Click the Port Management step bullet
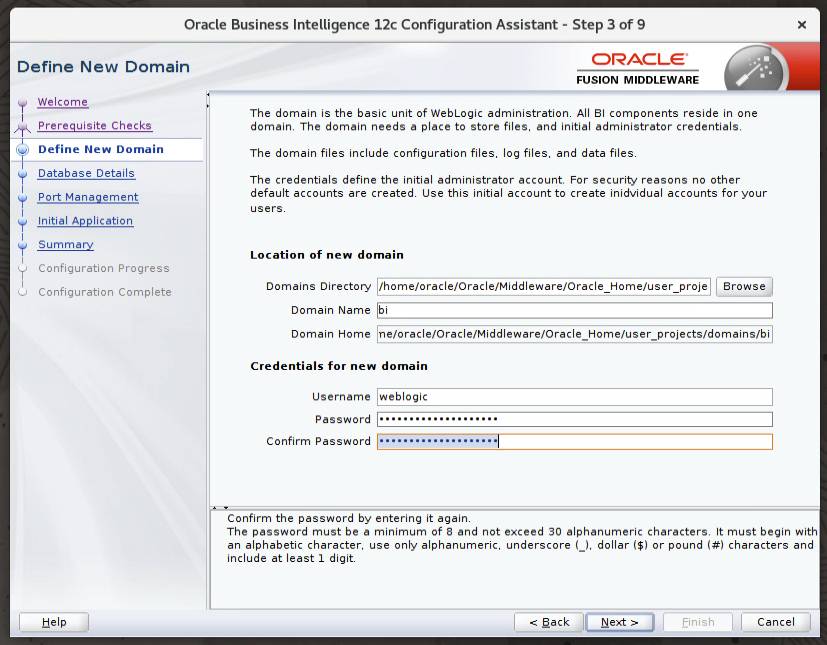Image resolution: width=827 pixels, height=645 pixels. click(22, 197)
